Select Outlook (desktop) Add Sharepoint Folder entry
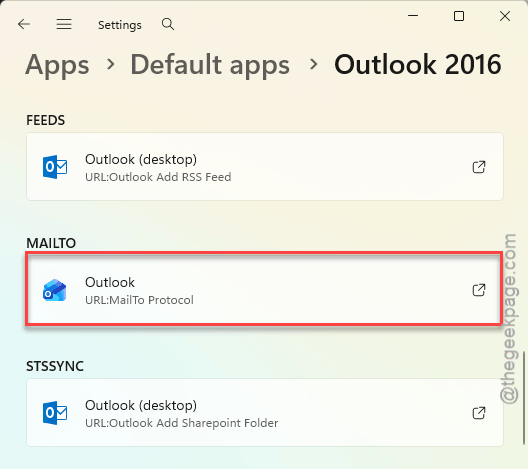Screen dimensions: 528x469 click(265, 412)
